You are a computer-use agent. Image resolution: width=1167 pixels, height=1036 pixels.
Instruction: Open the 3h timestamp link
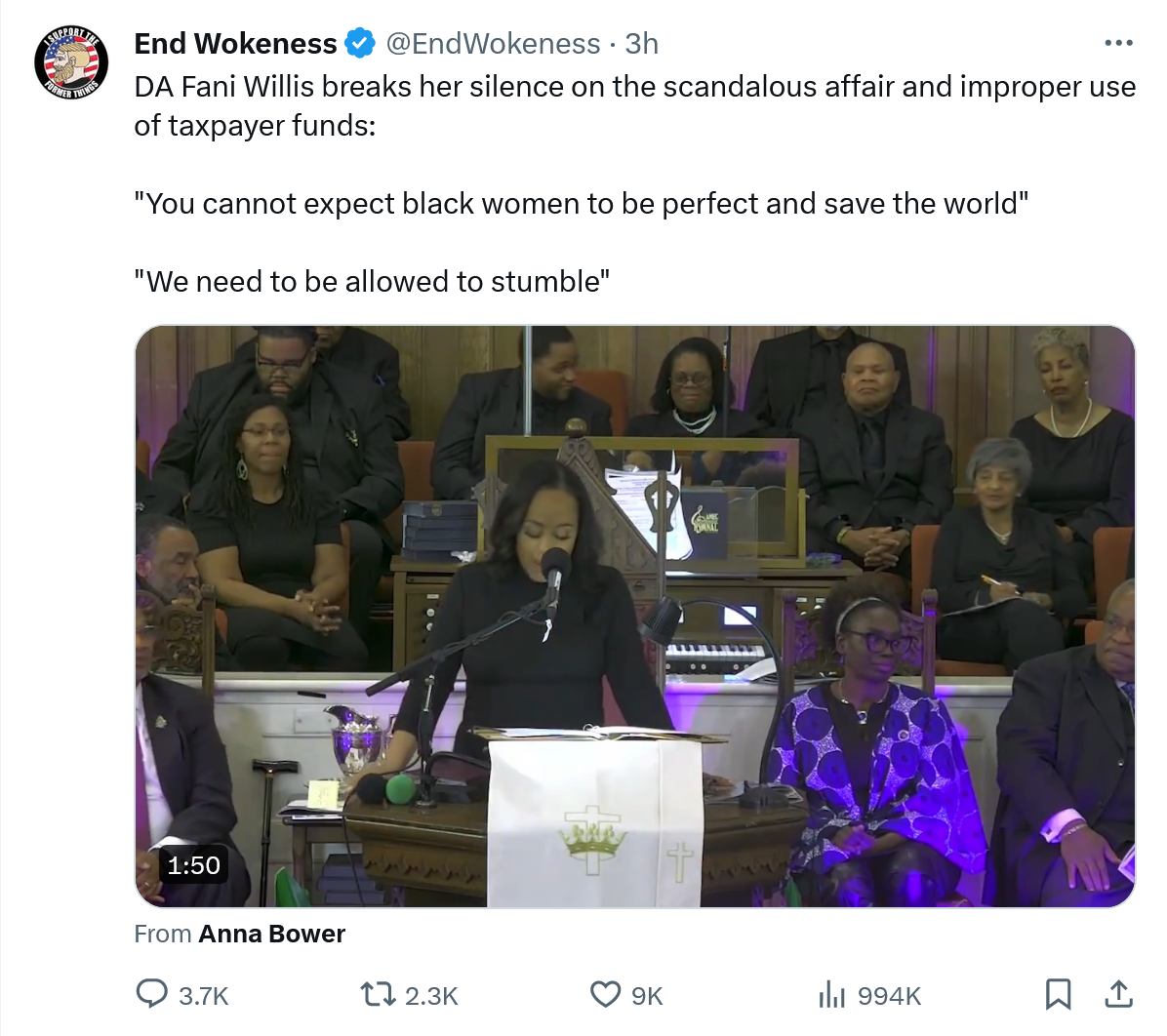(x=641, y=43)
